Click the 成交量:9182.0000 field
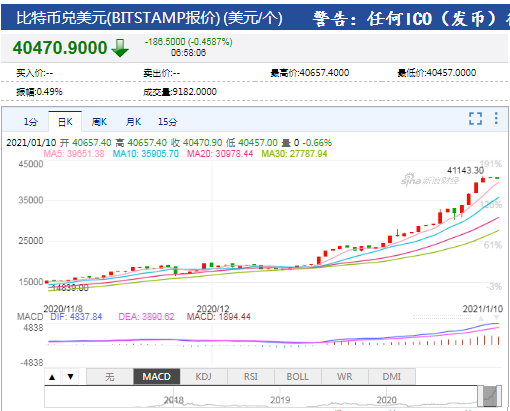Viewport: 510px width, 411px height. [x=180, y=92]
